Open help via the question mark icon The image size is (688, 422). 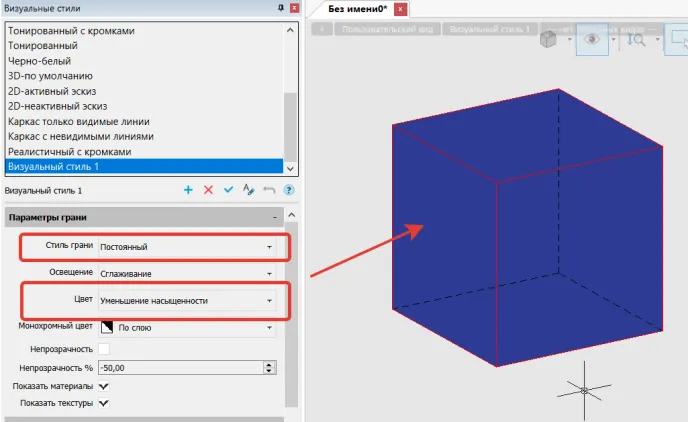(289, 190)
